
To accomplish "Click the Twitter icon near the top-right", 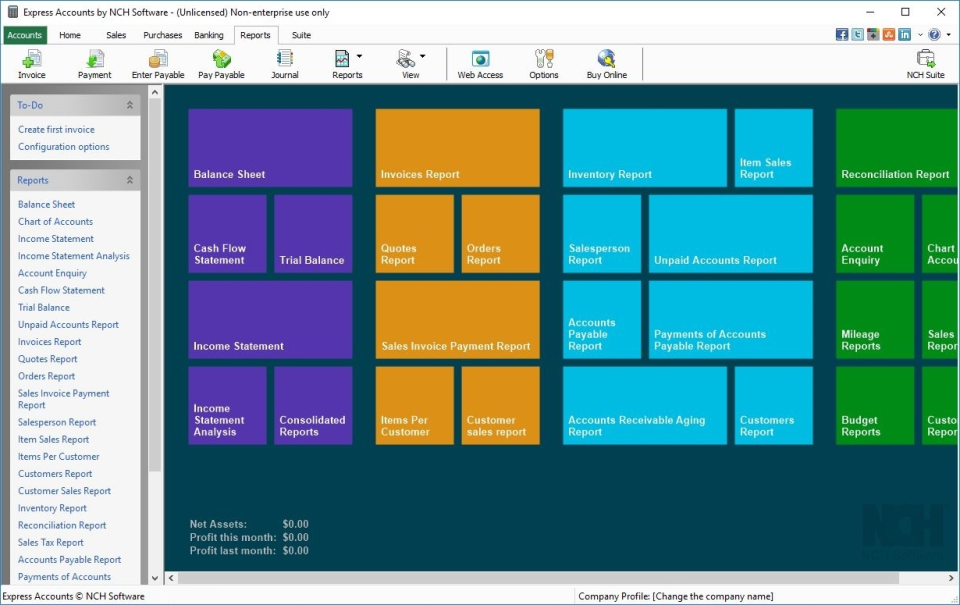I will pos(856,33).
